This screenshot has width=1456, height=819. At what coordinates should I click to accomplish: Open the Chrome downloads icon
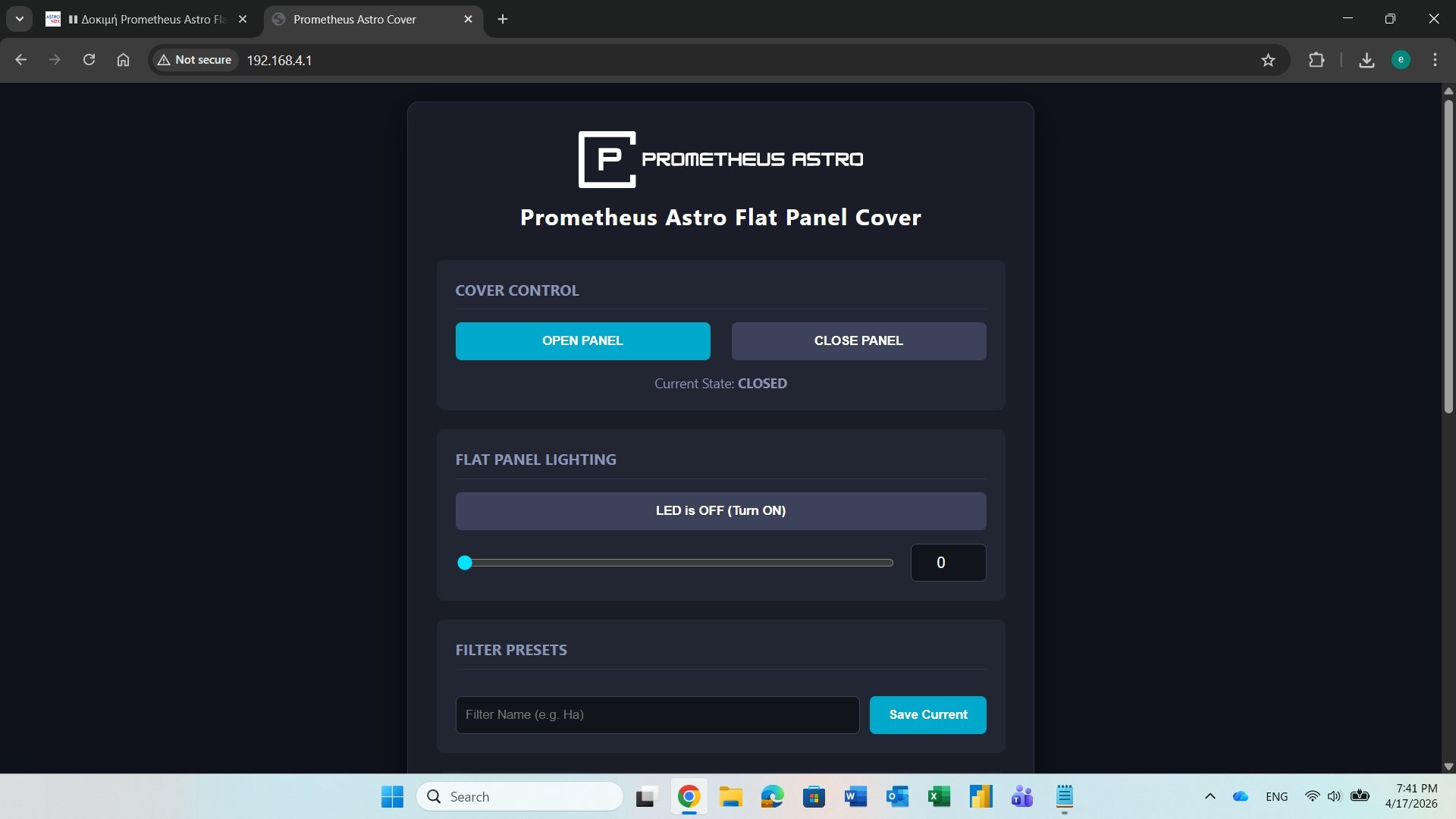[1367, 60]
